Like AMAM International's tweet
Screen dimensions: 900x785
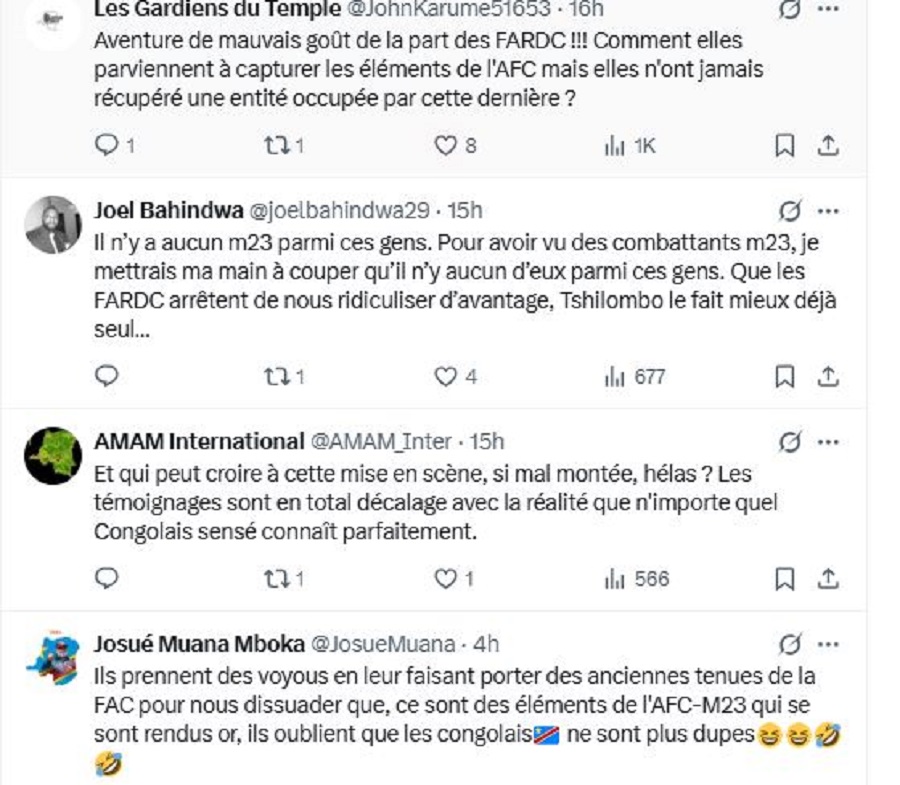point(446,579)
